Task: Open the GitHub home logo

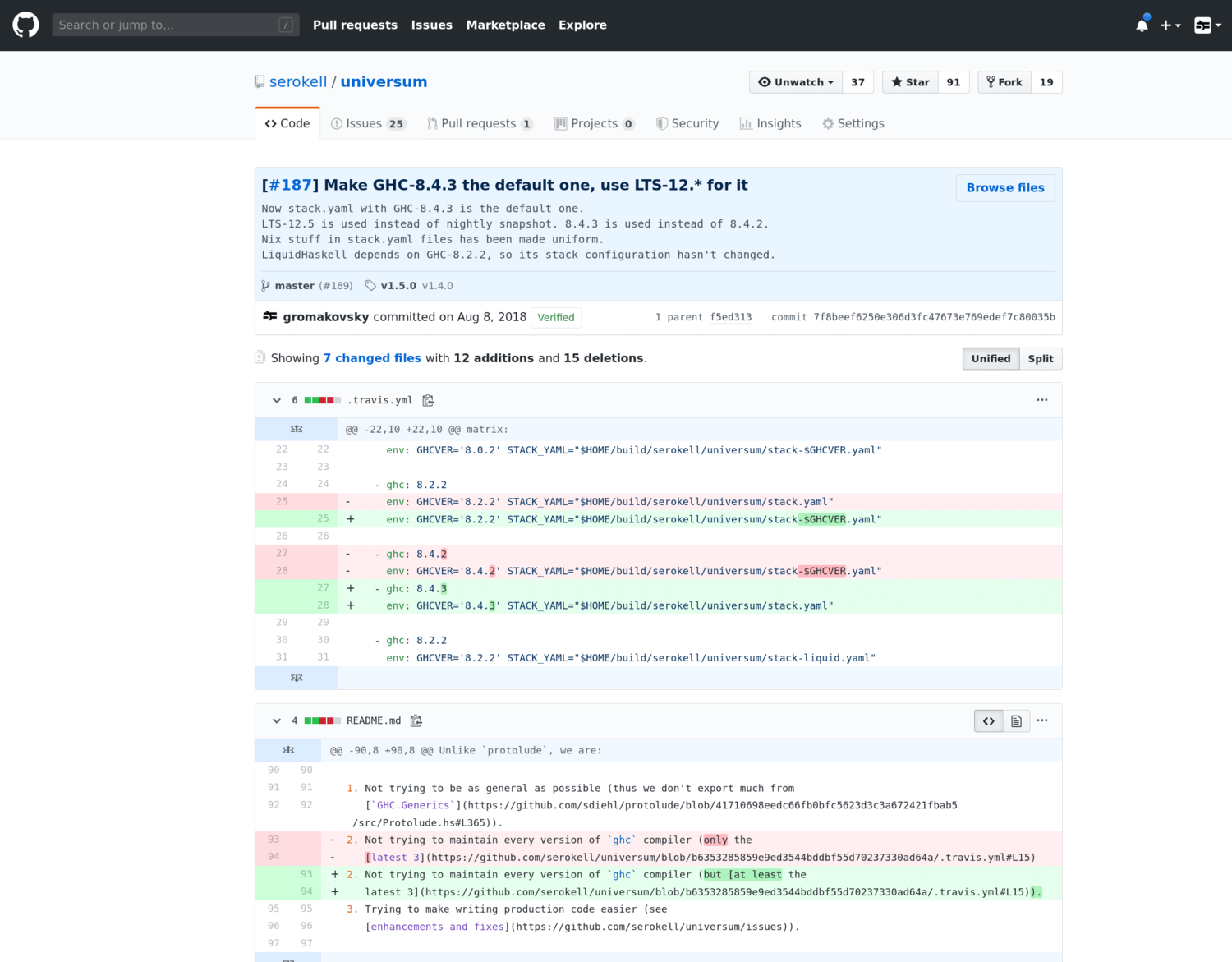Action: point(25,25)
